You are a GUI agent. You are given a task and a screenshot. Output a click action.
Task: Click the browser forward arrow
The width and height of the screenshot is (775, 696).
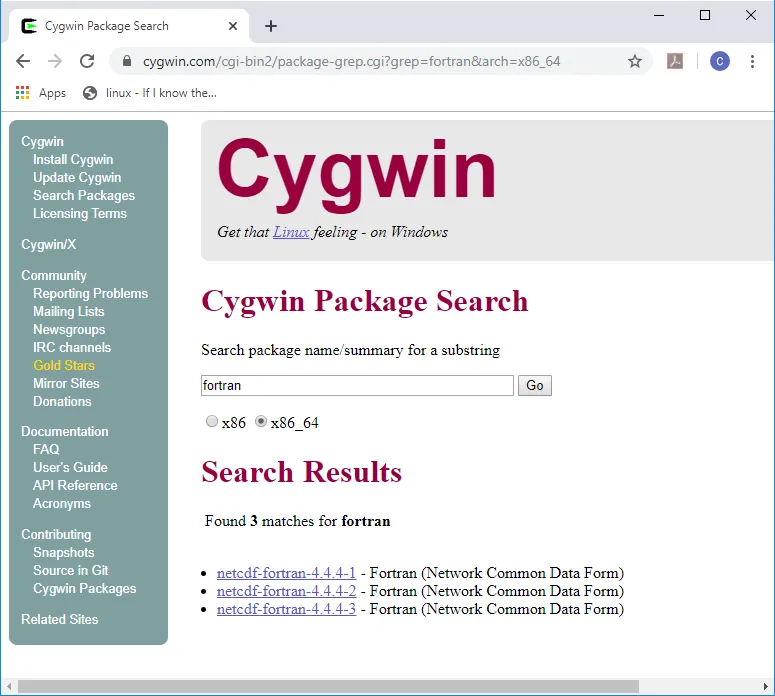click(55, 61)
